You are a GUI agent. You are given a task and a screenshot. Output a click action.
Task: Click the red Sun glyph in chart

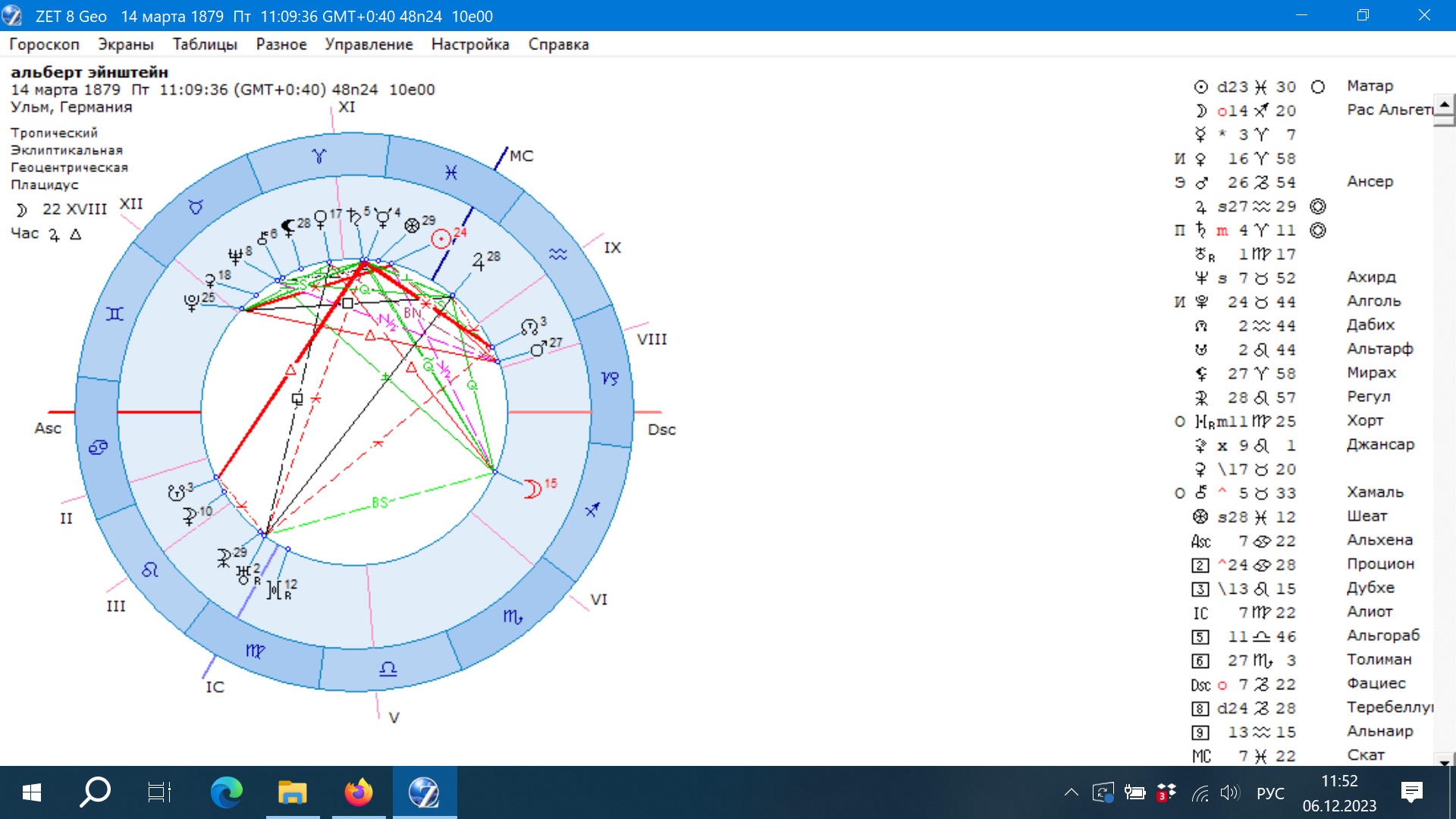[441, 240]
